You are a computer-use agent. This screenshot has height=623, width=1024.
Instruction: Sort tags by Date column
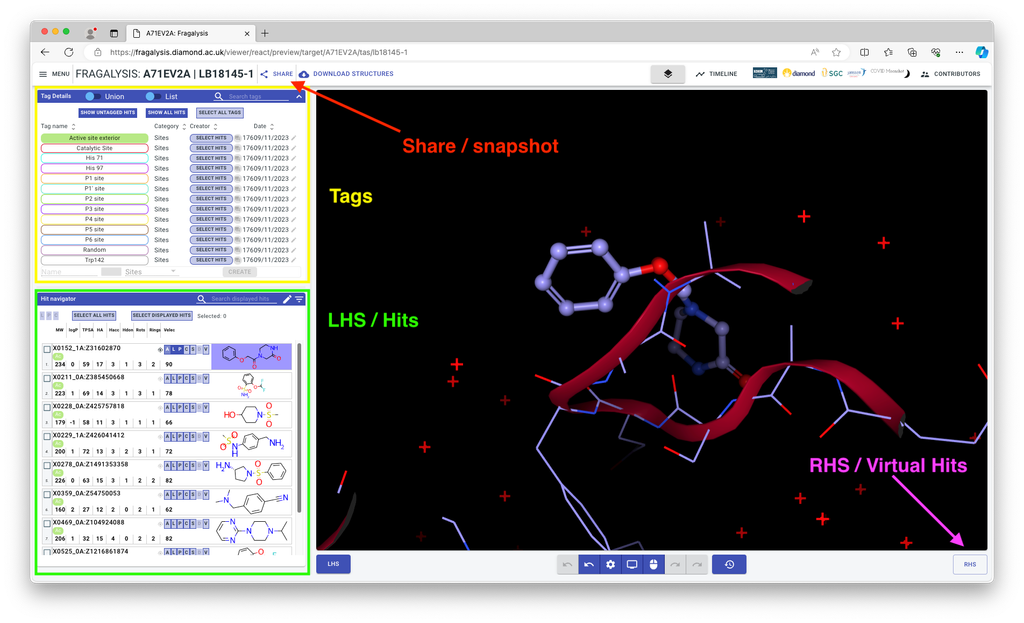coord(263,126)
